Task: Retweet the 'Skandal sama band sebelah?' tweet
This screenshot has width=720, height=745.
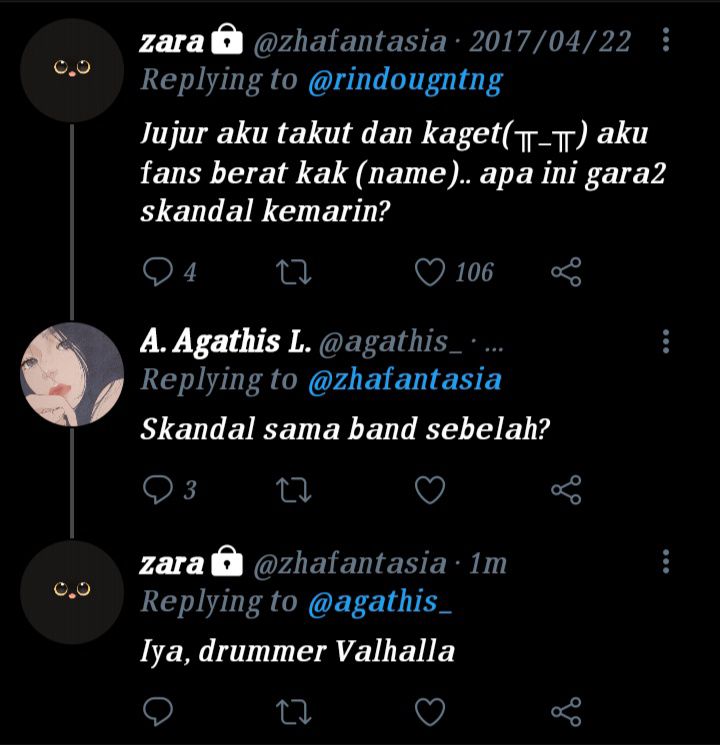Action: [x=294, y=490]
